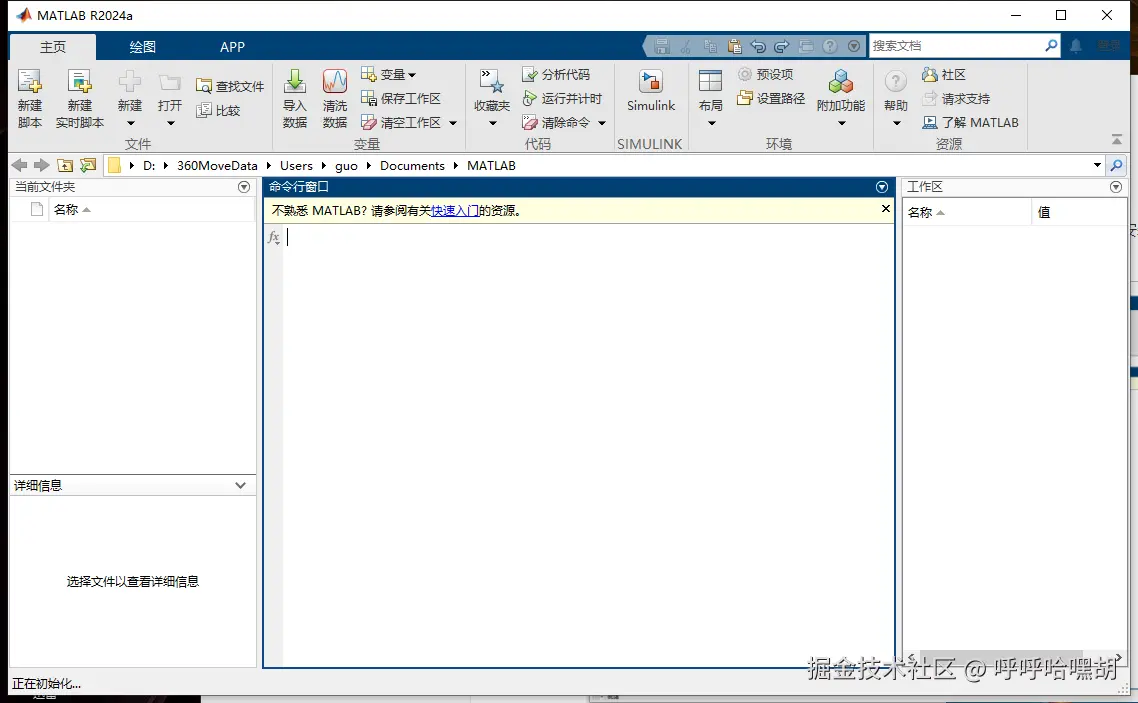Expand the arrow under 收藏夹
1138x703 pixels.
(493, 123)
